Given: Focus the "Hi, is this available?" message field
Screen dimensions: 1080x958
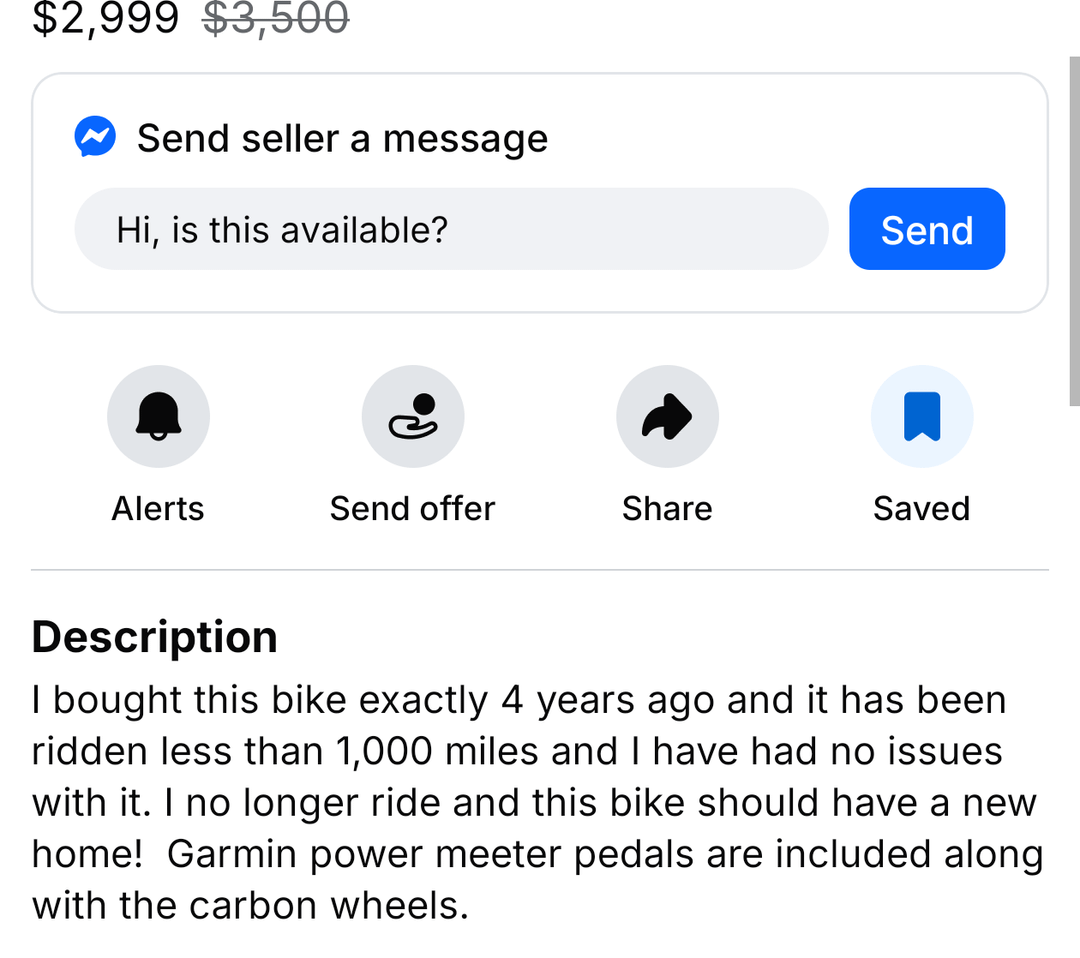Looking at the screenshot, I should [x=451, y=229].
